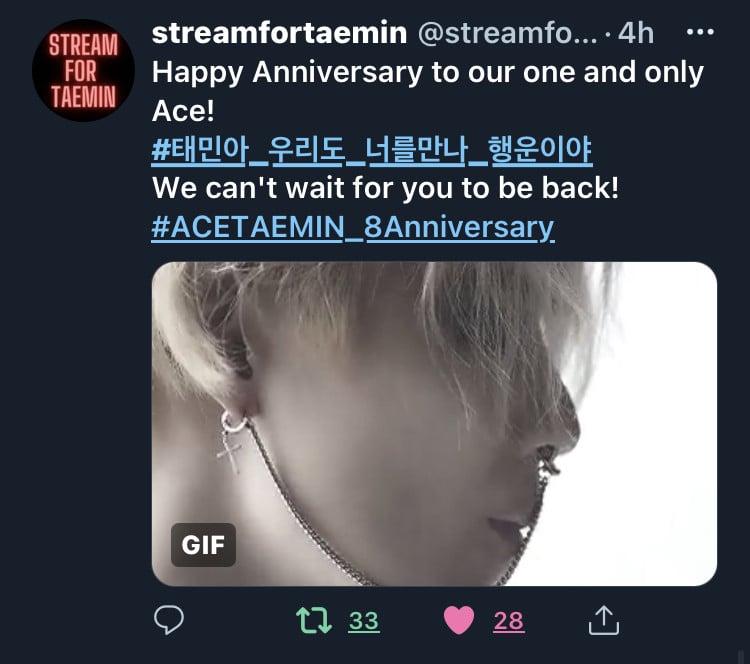Click the green retweet arrows icon
The image size is (750, 664).
tap(314, 620)
